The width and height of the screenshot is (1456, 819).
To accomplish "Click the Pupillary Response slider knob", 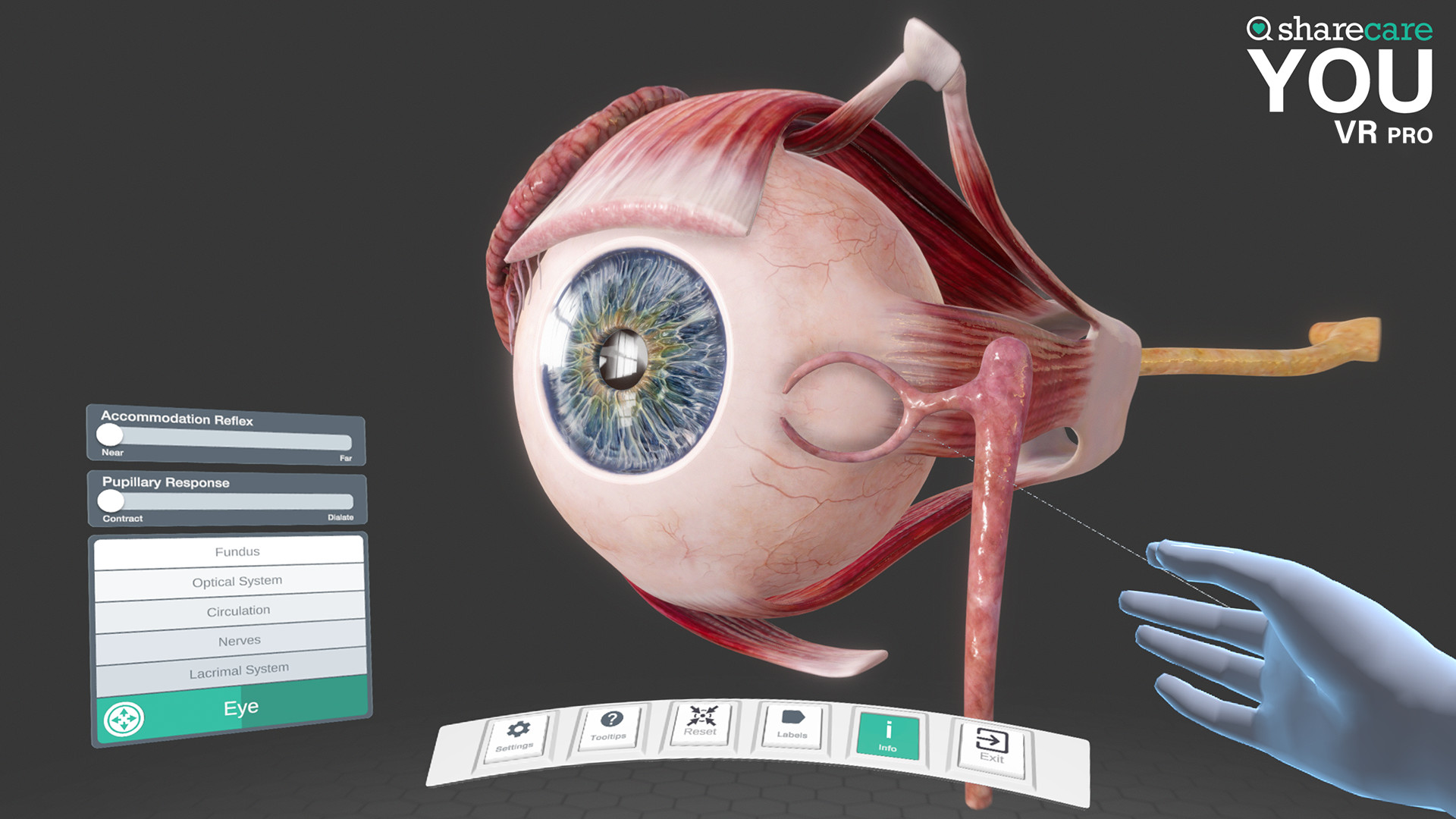I will (x=111, y=500).
